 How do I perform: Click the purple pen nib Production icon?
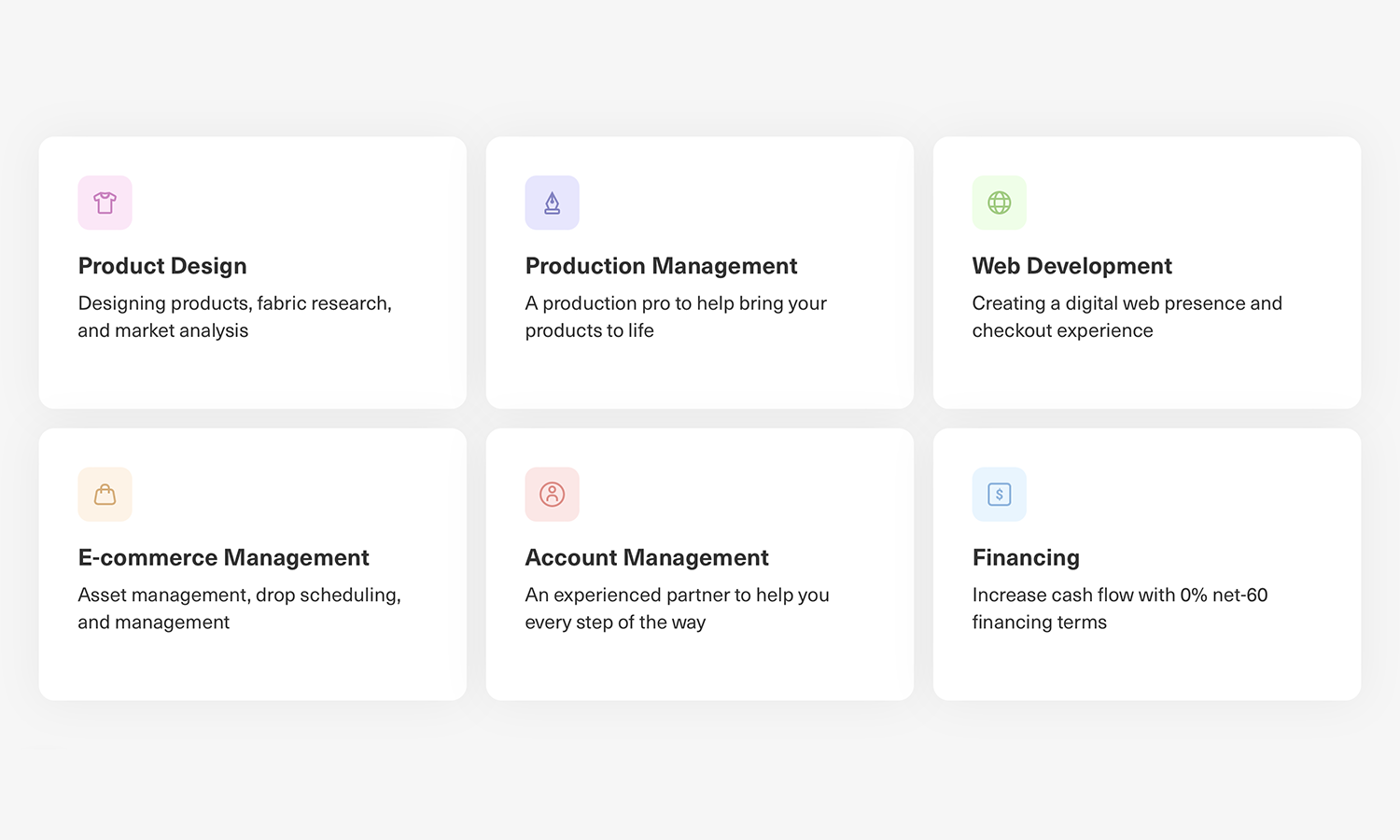pyautogui.click(x=552, y=203)
